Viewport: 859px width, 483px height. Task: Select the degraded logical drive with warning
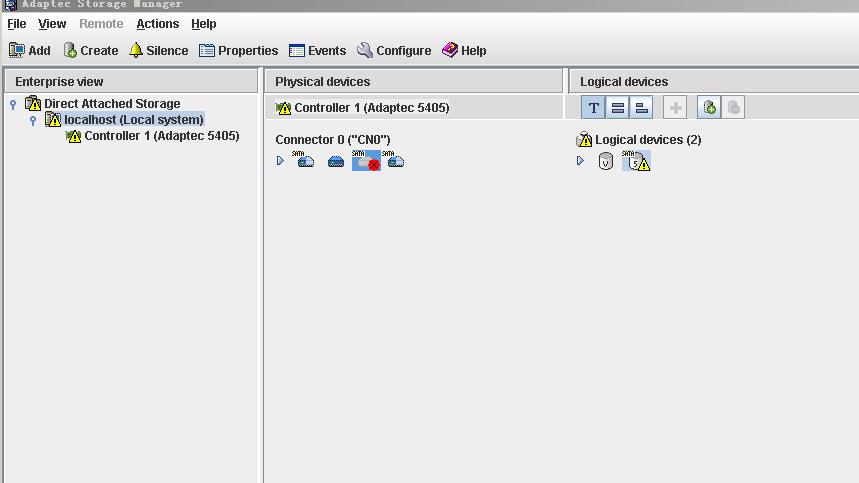[x=636, y=161]
